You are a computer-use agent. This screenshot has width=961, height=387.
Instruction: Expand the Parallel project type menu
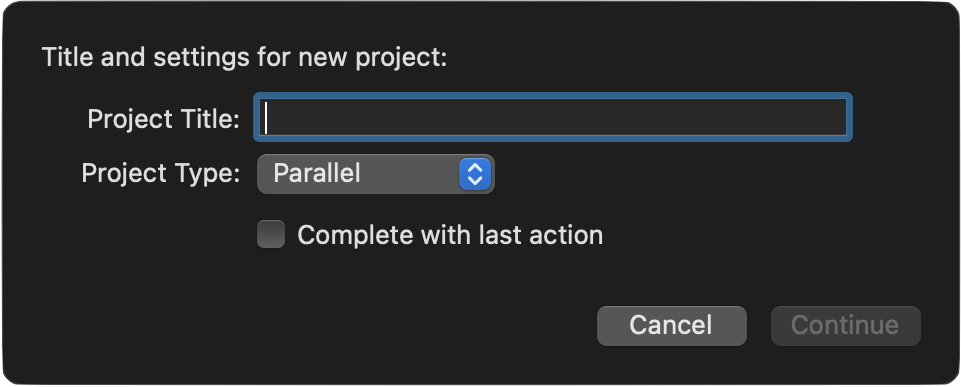[375, 174]
